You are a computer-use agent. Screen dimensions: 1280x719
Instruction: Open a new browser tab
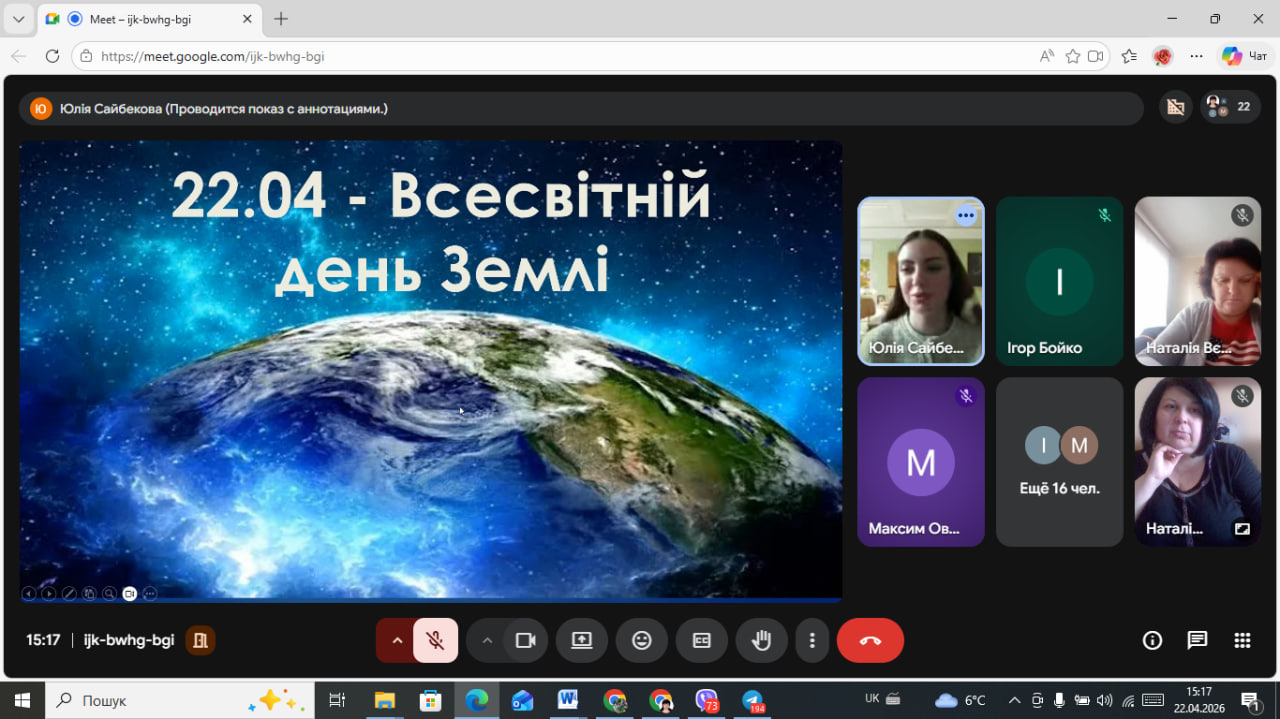coord(281,19)
